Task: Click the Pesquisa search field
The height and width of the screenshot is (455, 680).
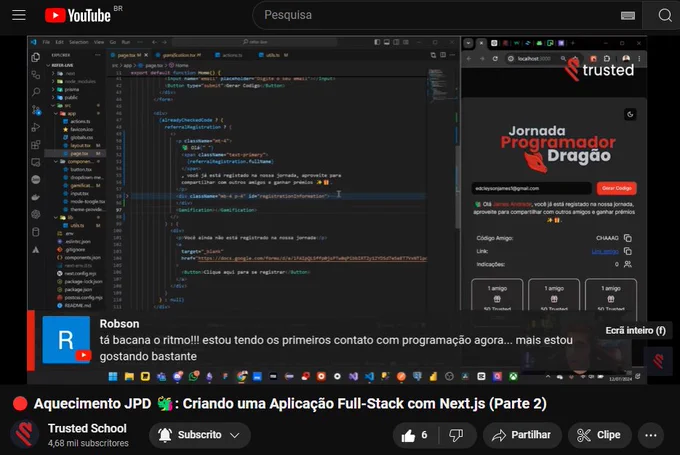Action: pos(434,15)
